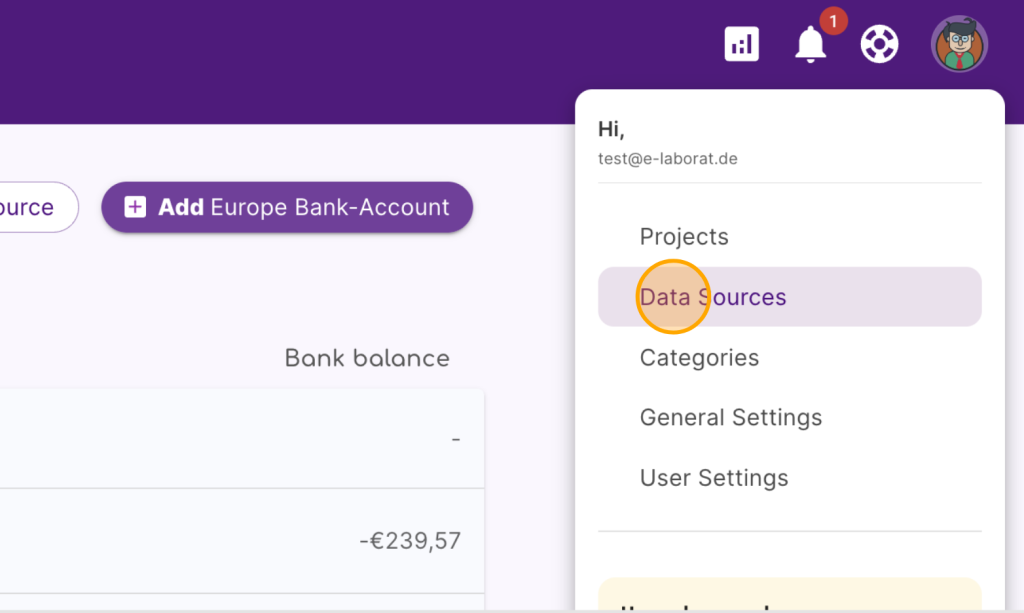The image size is (1024, 613).
Task: Select Projects from the user menu
Action: (684, 237)
